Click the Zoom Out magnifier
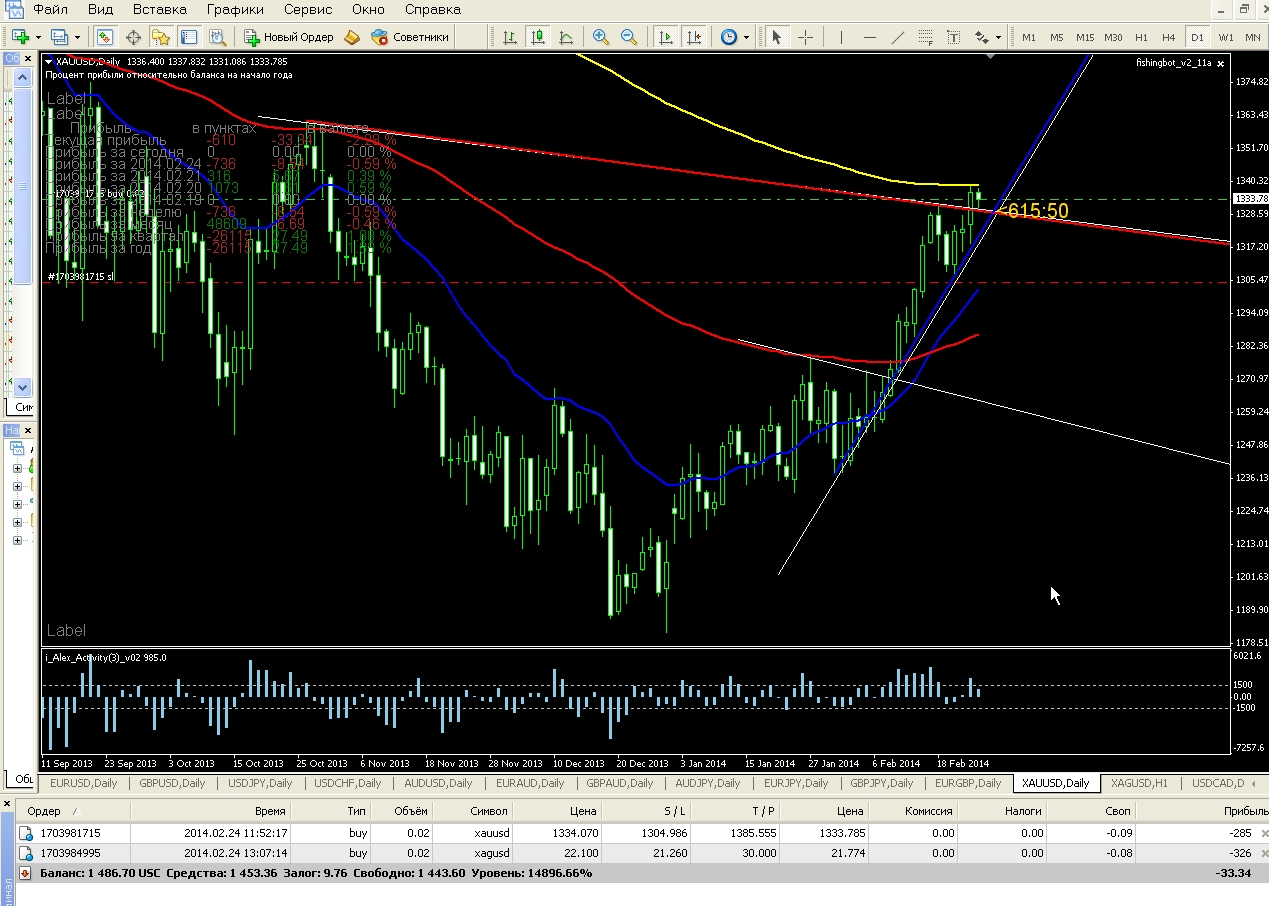Image resolution: width=1269 pixels, height=906 pixels. point(629,37)
